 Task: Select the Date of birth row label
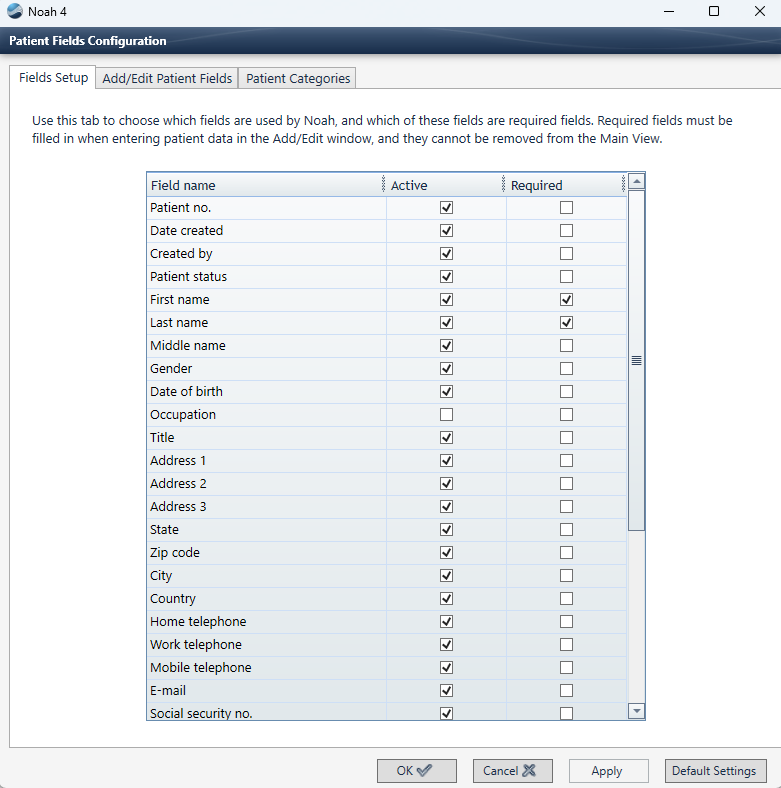pyautogui.click(x=186, y=391)
